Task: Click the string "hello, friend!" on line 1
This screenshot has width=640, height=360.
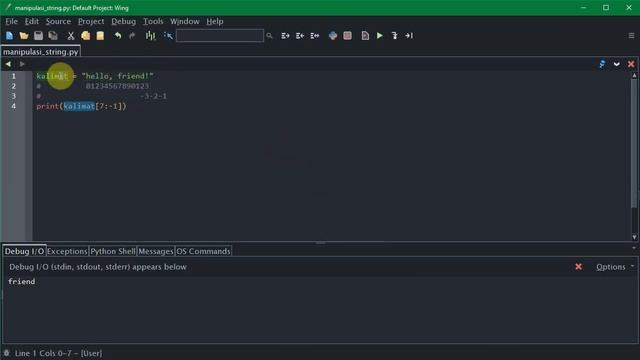Action: point(118,76)
